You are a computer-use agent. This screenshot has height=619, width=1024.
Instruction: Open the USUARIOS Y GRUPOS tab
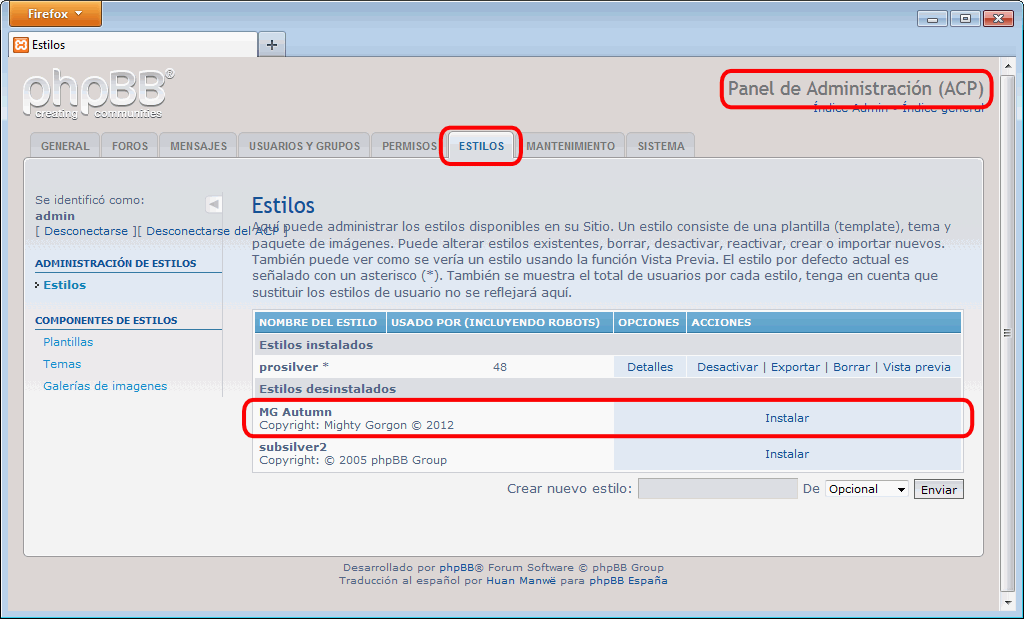click(x=304, y=146)
